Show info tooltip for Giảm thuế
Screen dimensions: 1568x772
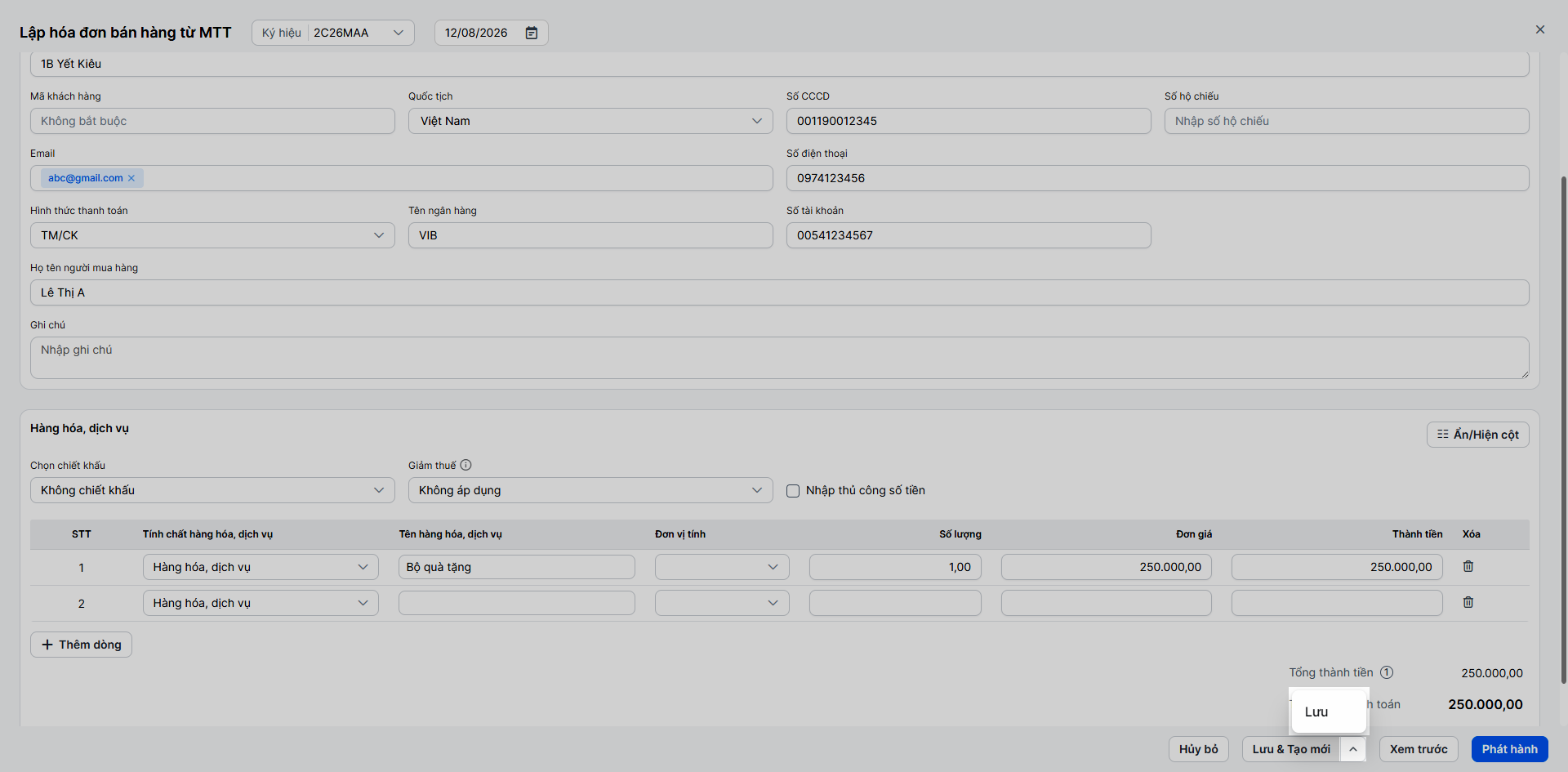(465, 465)
